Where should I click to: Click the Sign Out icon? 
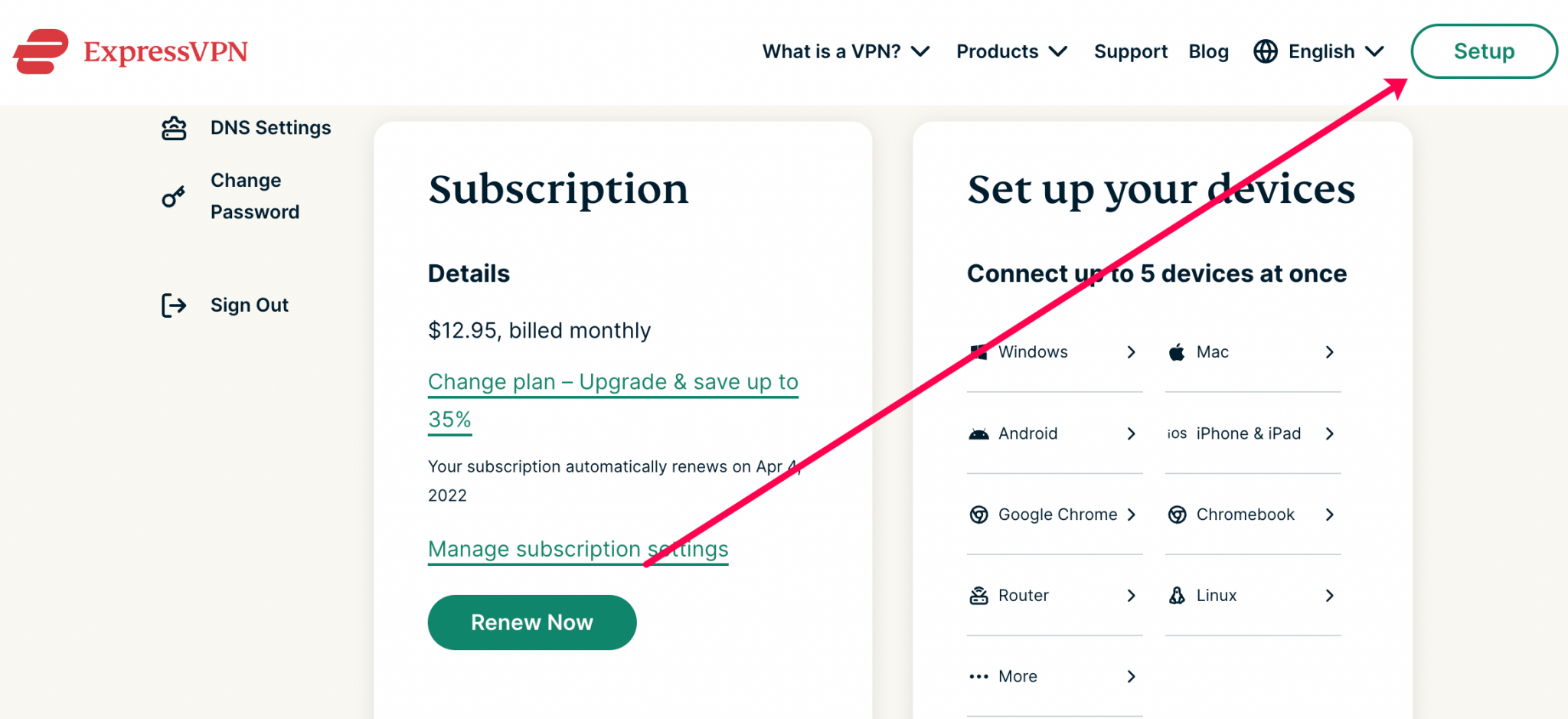[x=174, y=305]
